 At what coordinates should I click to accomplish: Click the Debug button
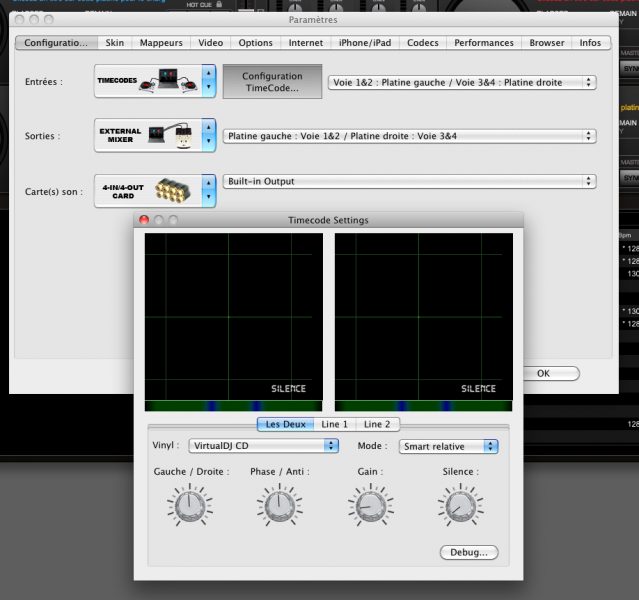click(469, 552)
